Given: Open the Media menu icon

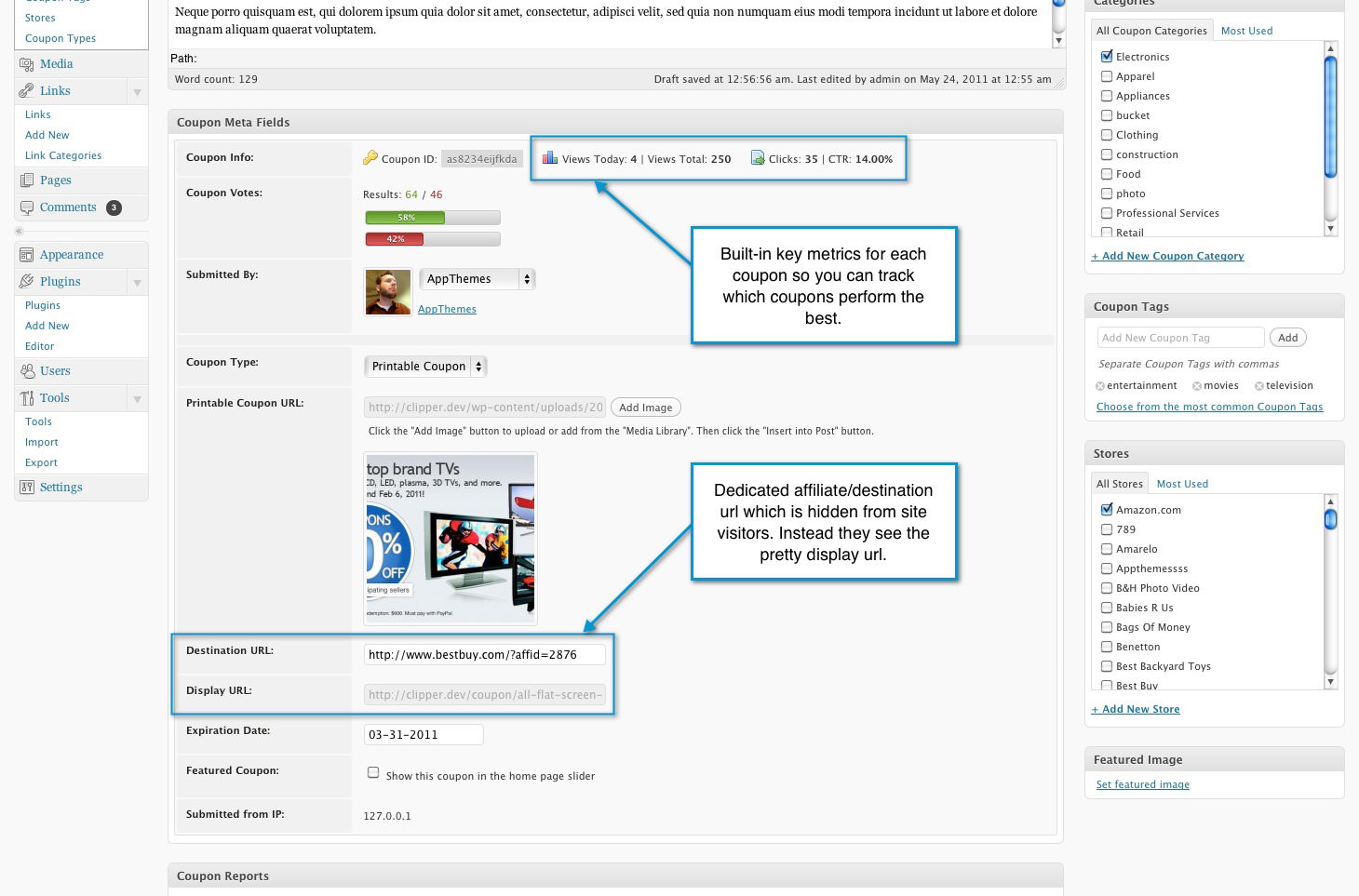Looking at the screenshot, I should click(27, 64).
